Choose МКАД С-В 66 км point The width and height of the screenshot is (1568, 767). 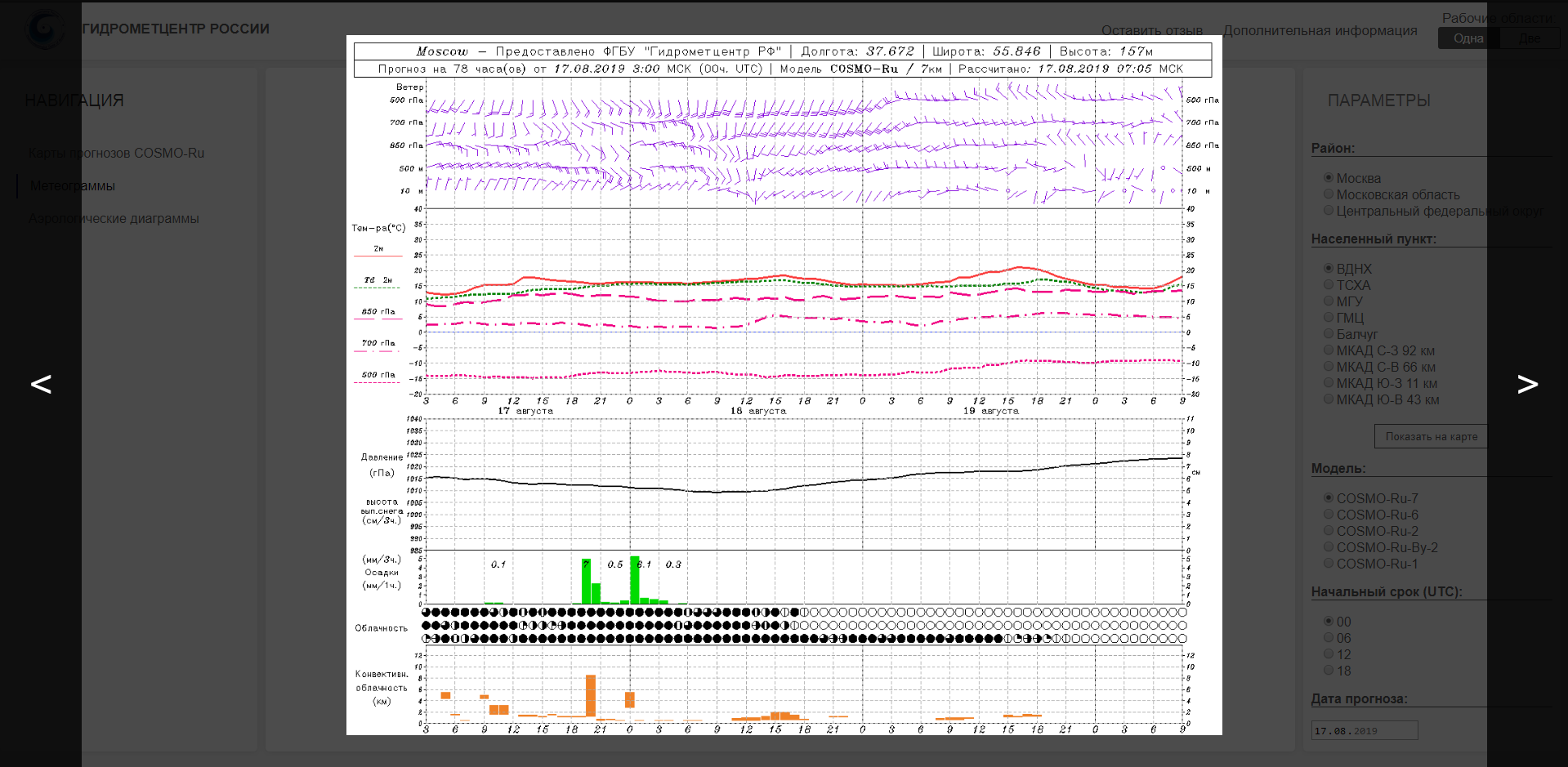(1329, 366)
